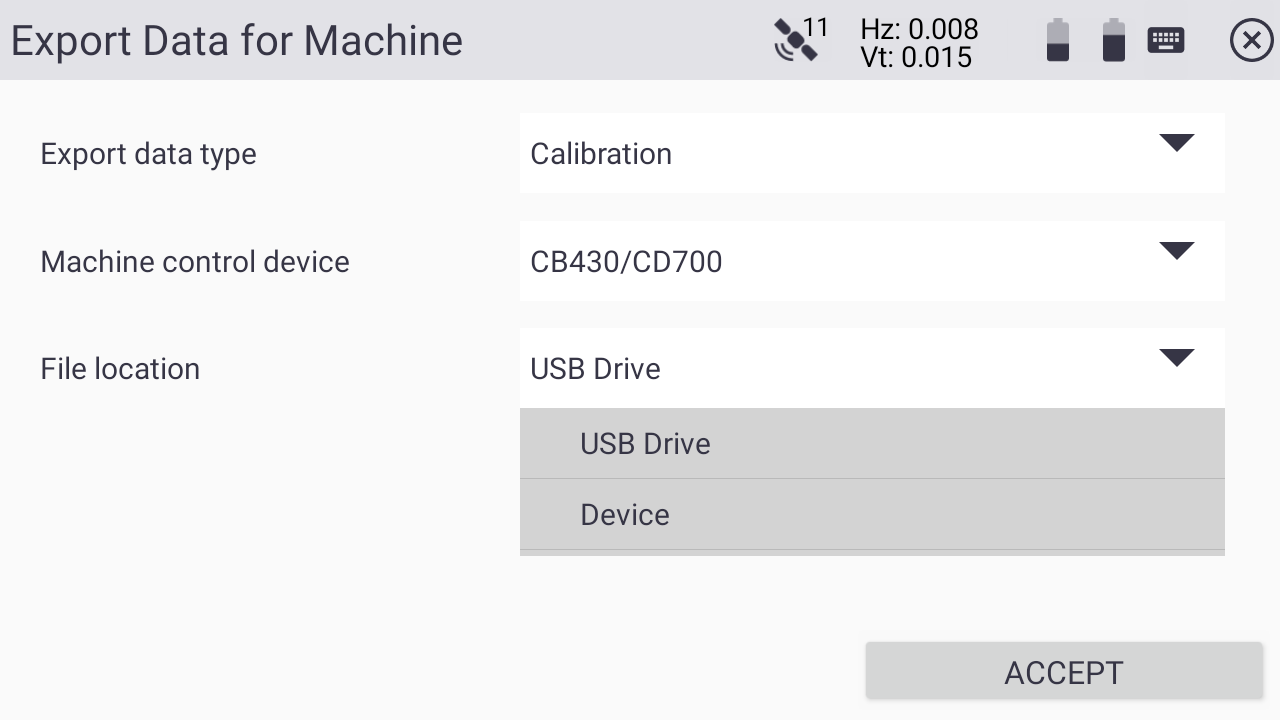Tap the satellite count number 11

(x=816, y=28)
